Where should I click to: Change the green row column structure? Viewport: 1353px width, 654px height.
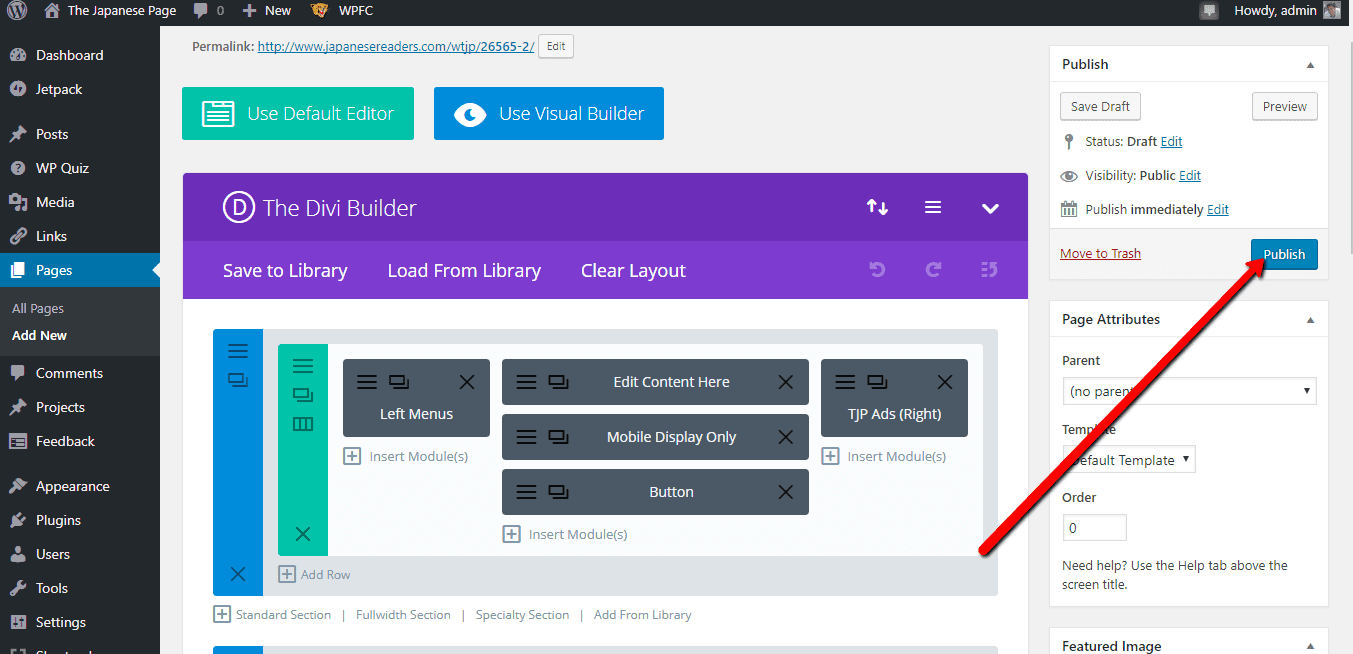pos(303,424)
